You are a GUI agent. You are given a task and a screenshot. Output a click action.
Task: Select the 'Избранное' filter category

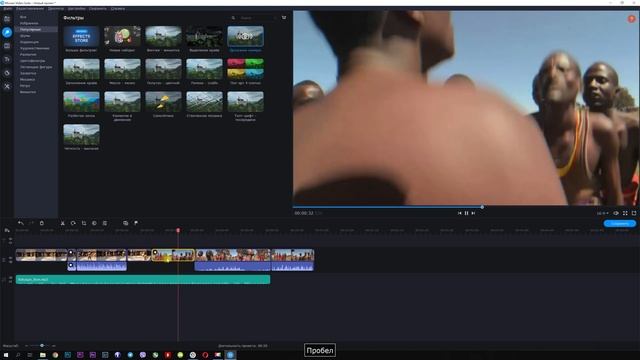coord(29,23)
